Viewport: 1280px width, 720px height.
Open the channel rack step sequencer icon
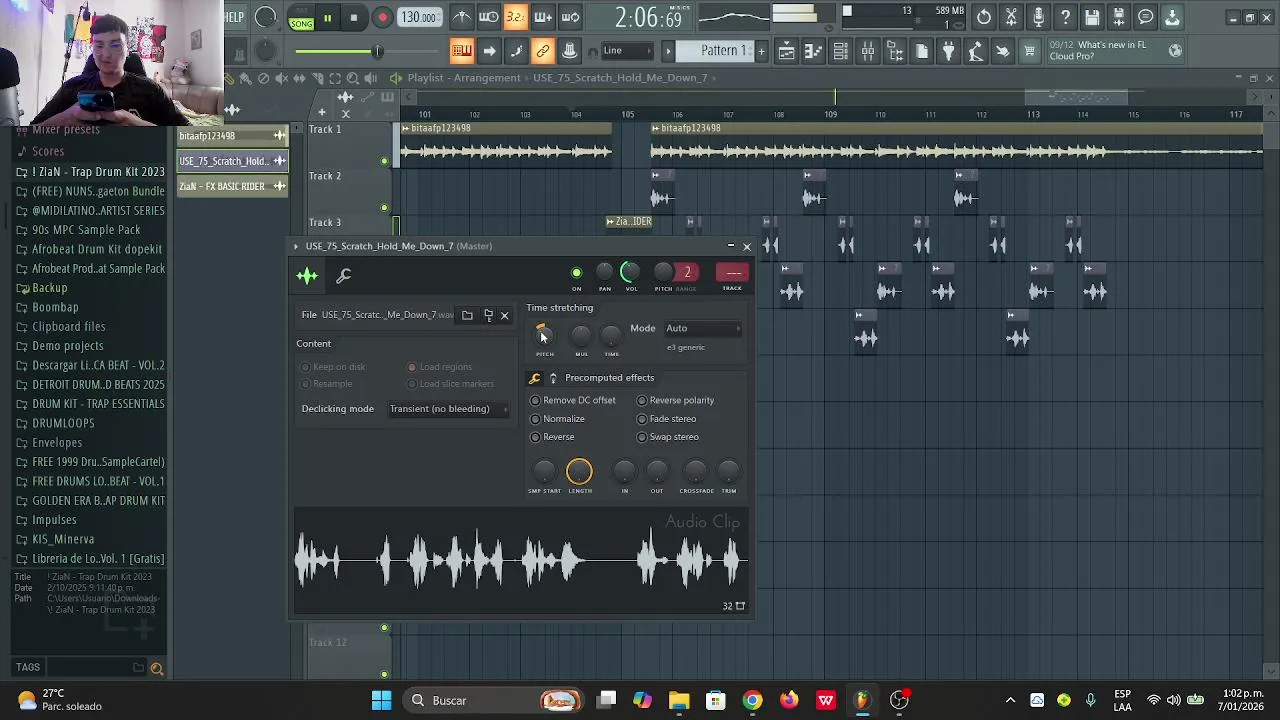coord(841,51)
